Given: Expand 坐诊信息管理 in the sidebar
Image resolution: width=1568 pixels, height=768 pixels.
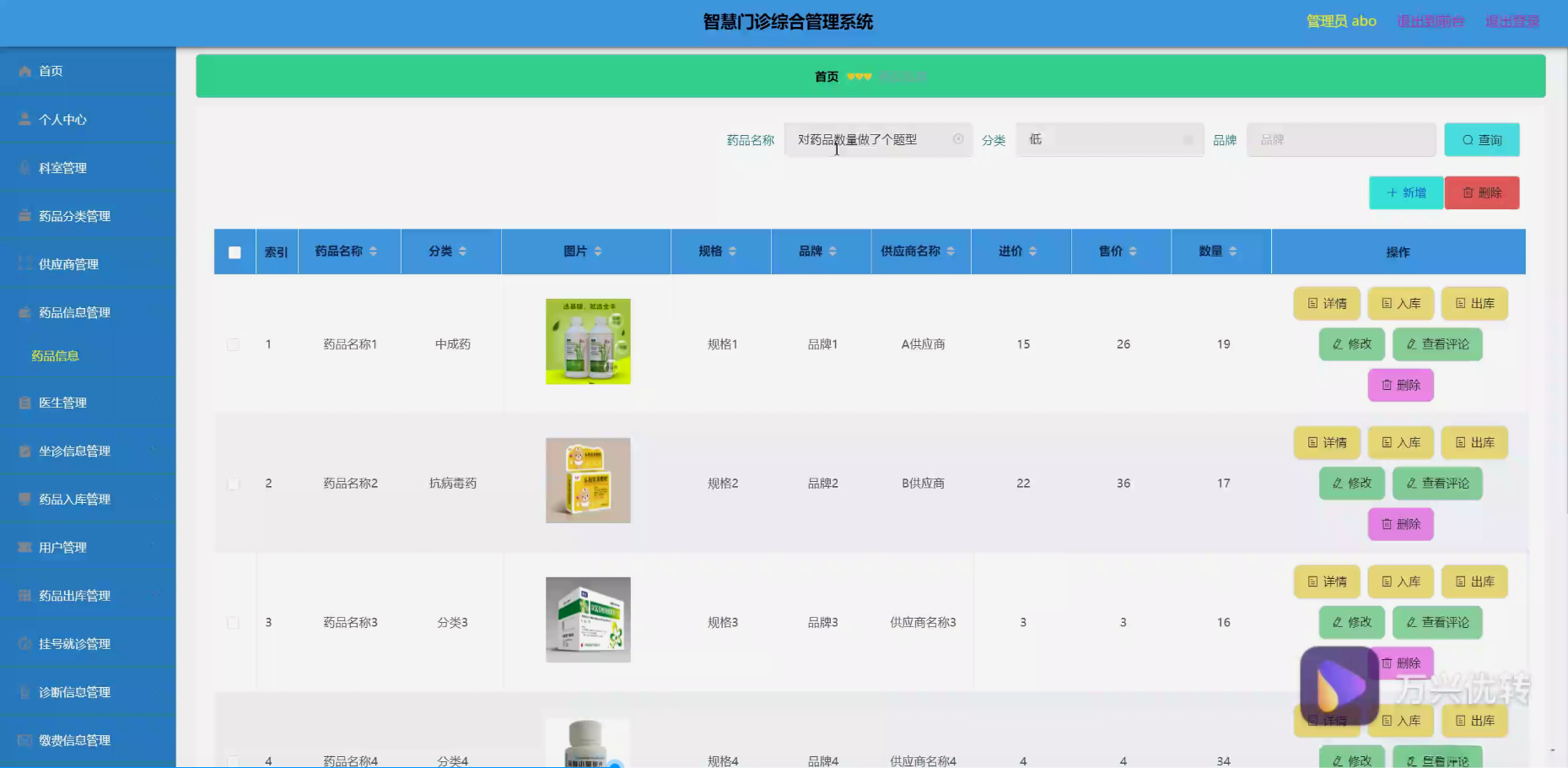Looking at the screenshot, I should coord(88,451).
